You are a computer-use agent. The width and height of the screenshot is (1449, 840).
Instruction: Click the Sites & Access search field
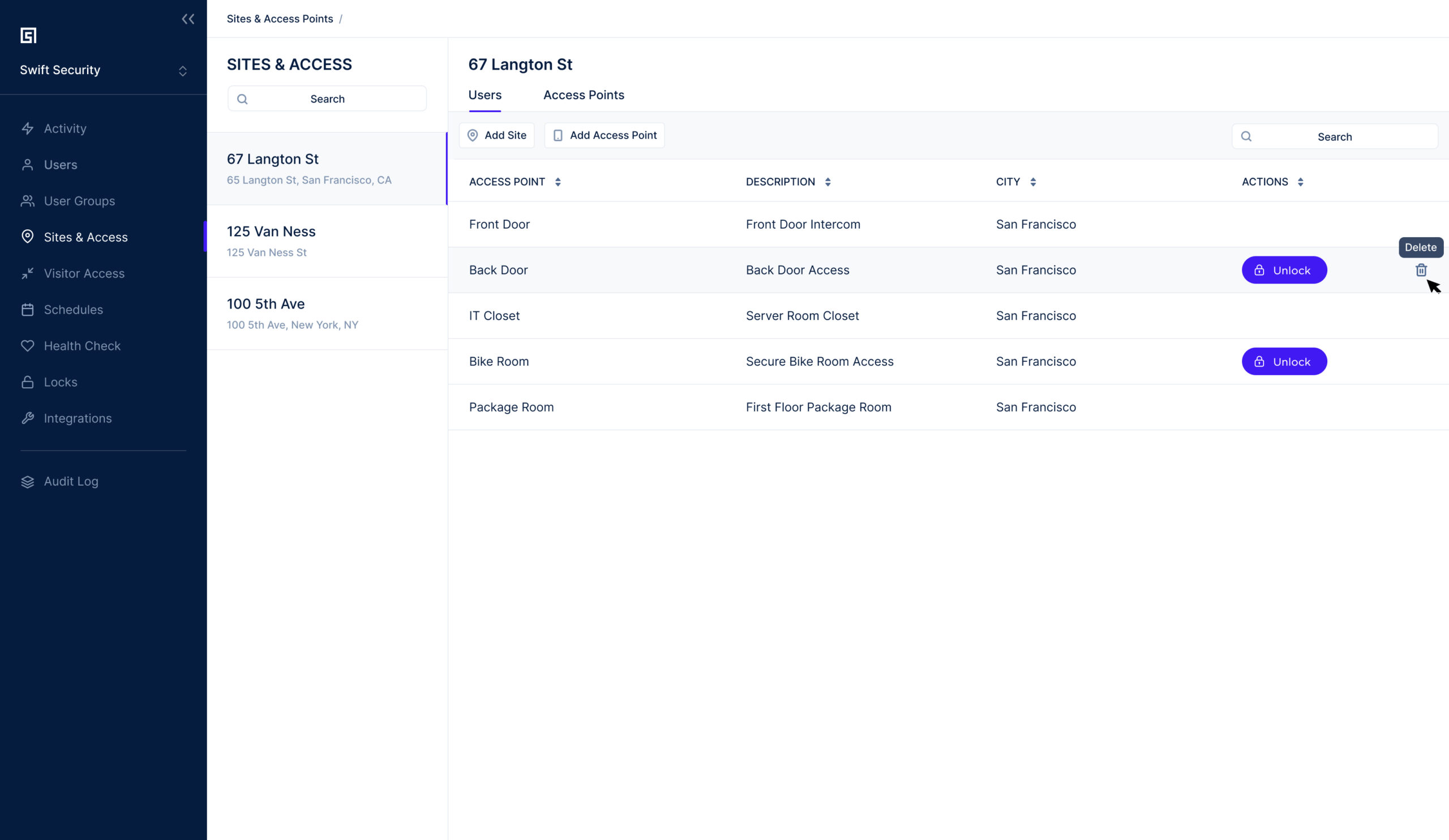(327, 99)
